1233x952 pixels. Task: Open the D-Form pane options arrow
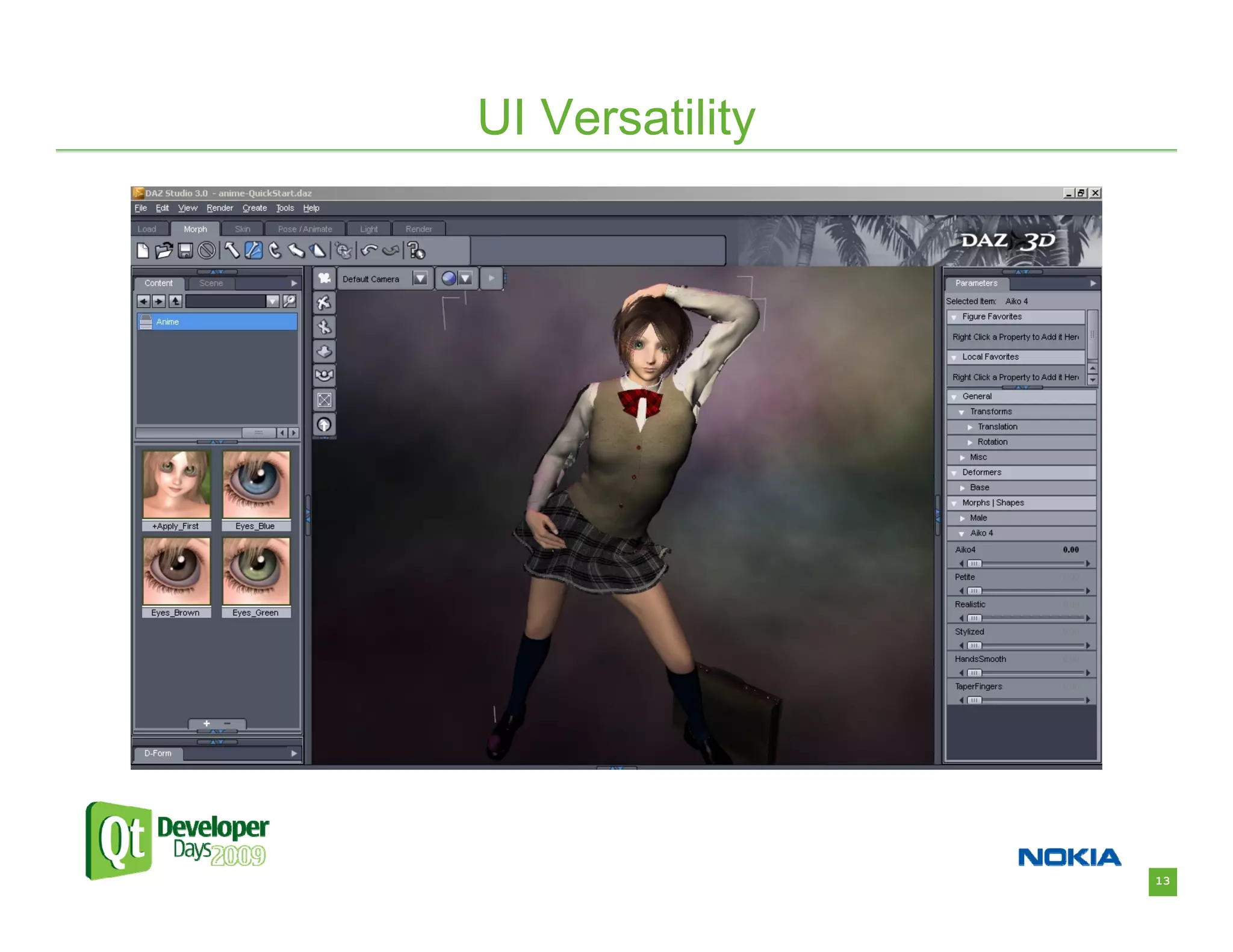tap(294, 753)
